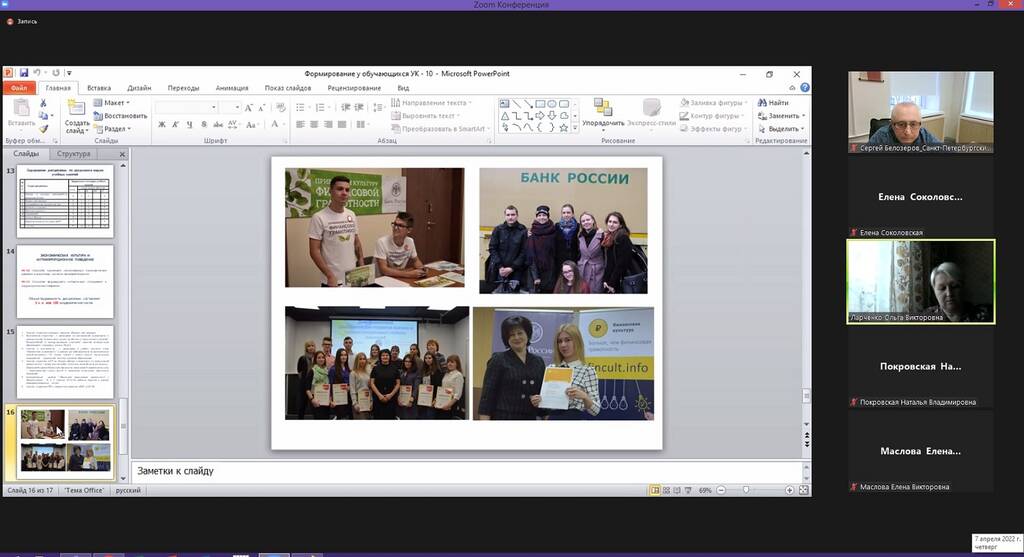Click the Cut scissors icon
The width and height of the screenshot is (1024, 557).
tap(43, 103)
